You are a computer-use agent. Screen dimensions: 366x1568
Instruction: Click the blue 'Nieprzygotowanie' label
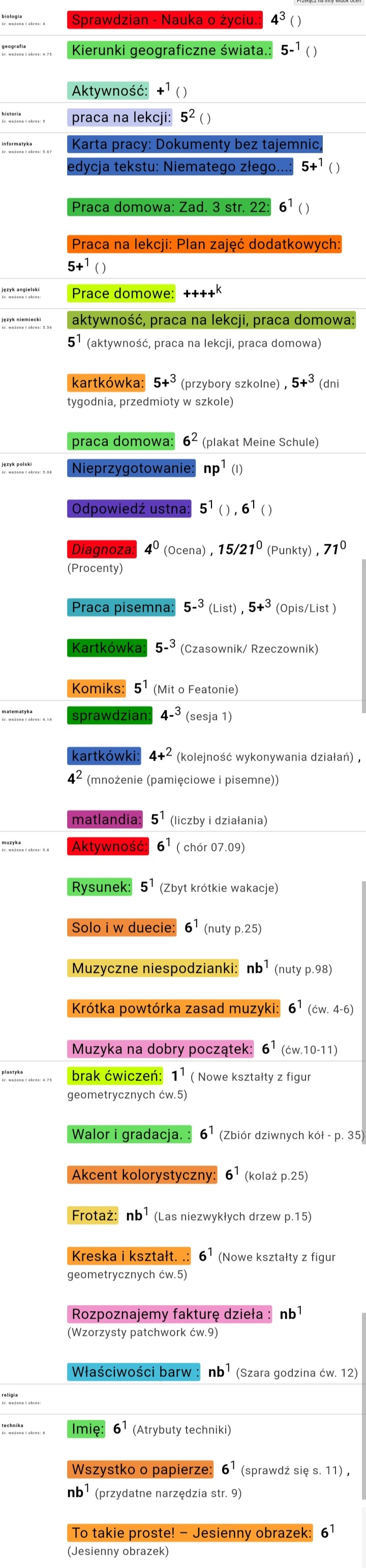point(131,469)
